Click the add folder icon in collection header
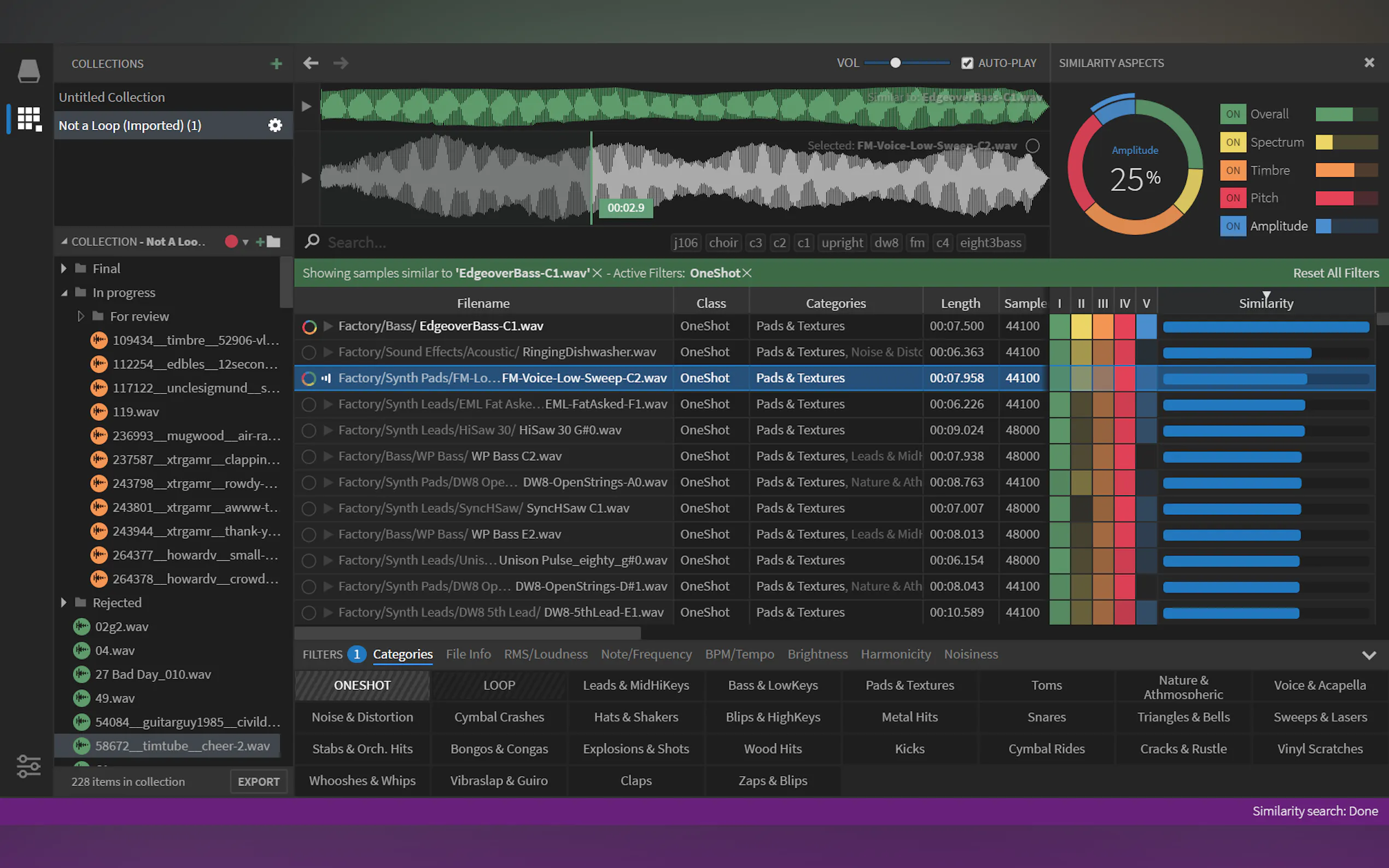This screenshot has height=868, width=1389. (x=269, y=242)
